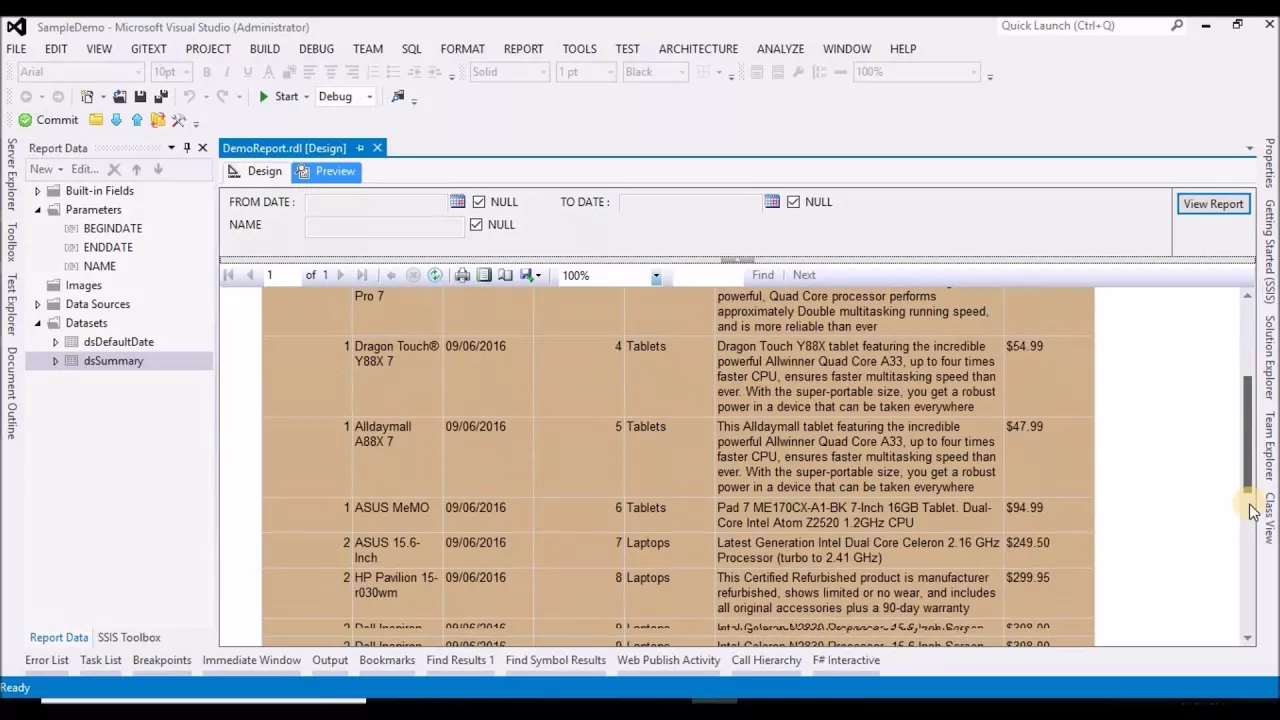This screenshot has height=720, width=1280.
Task: Open the Debug configuration dropdown
Action: [x=369, y=97]
